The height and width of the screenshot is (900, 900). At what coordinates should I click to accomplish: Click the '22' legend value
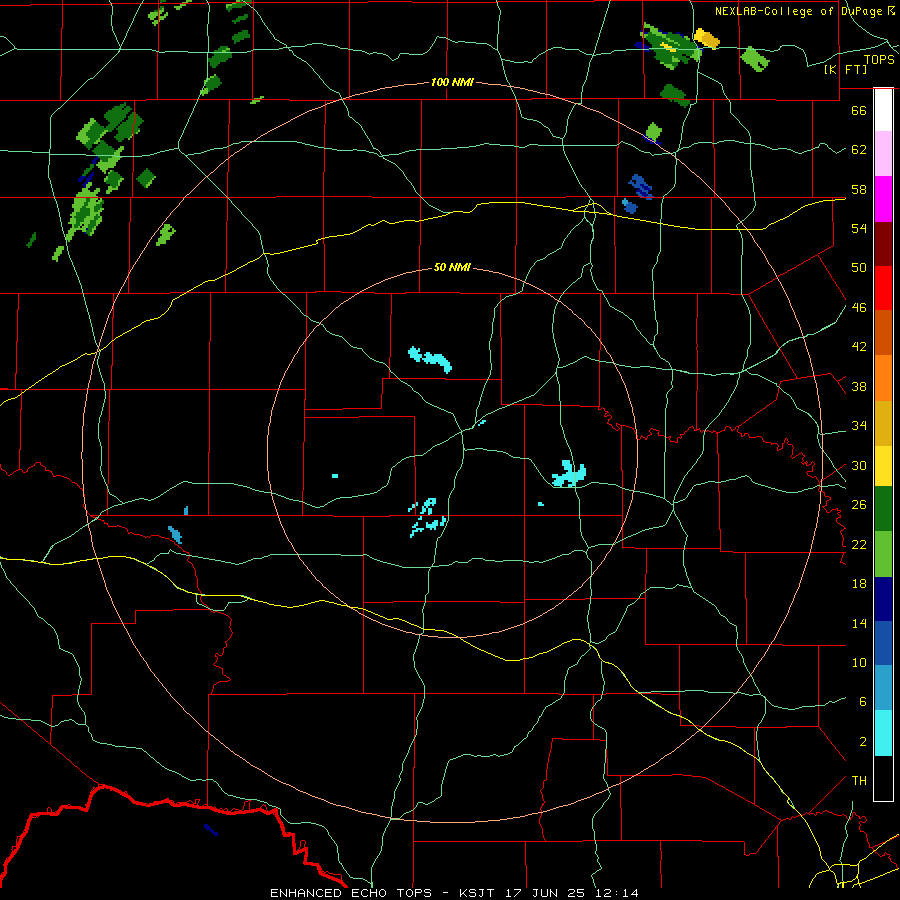tap(859, 544)
